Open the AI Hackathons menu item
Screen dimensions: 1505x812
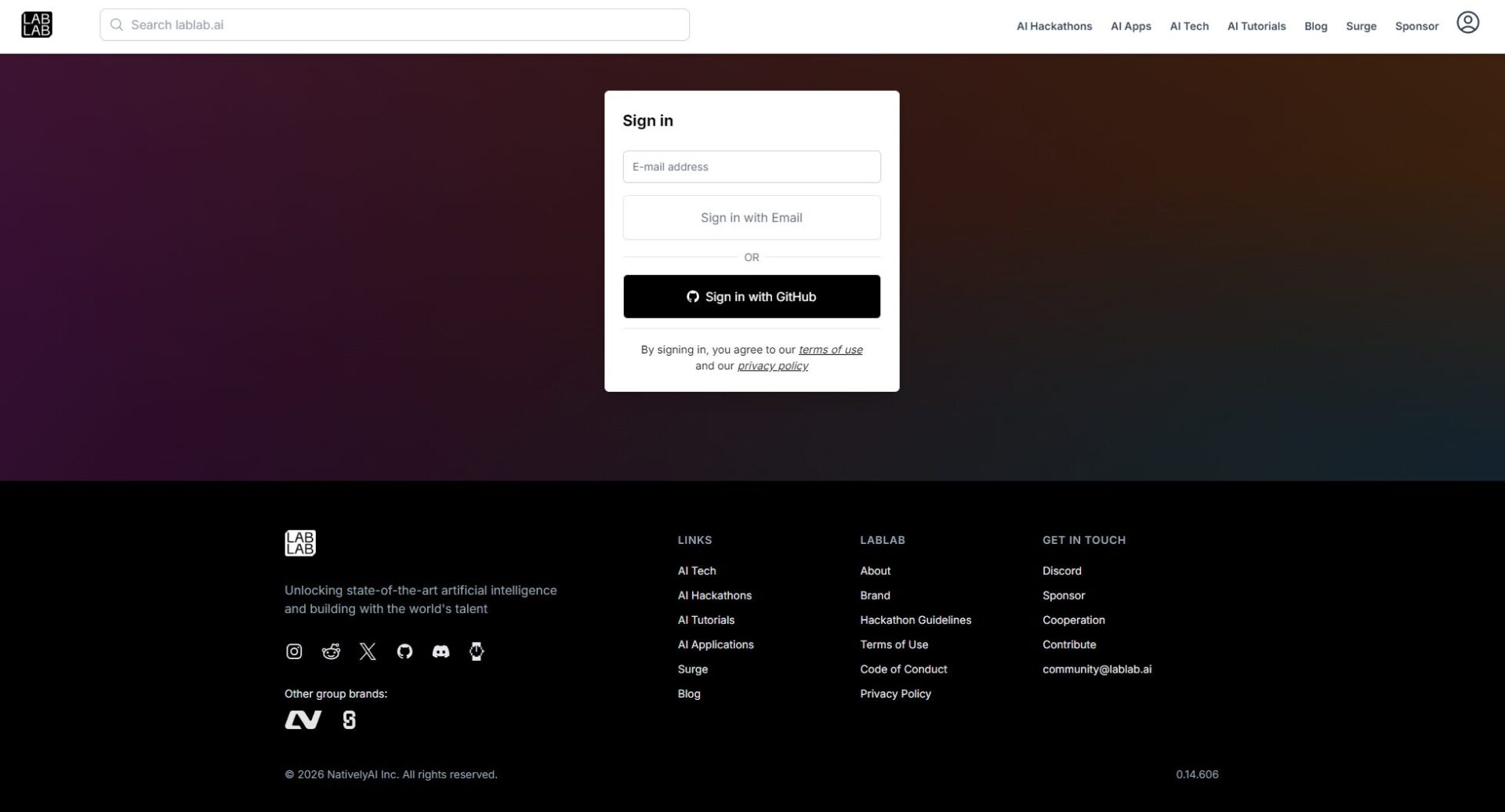(x=1053, y=26)
